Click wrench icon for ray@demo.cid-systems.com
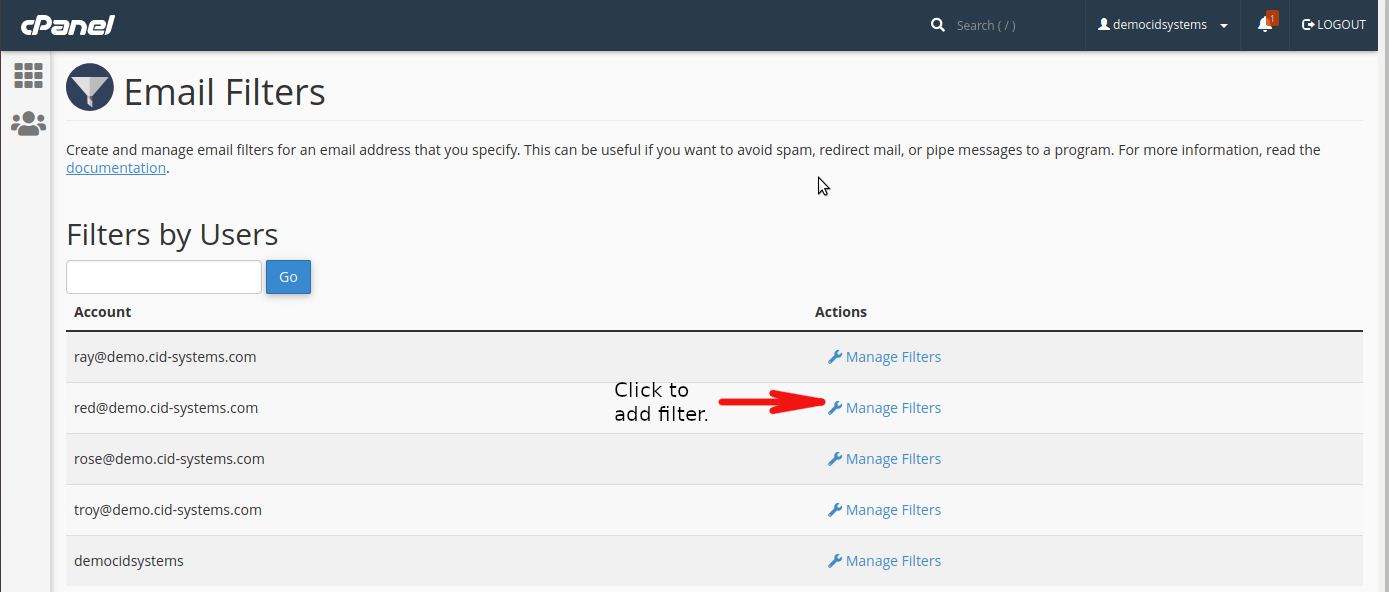This screenshot has height=592, width=1389. (x=835, y=357)
